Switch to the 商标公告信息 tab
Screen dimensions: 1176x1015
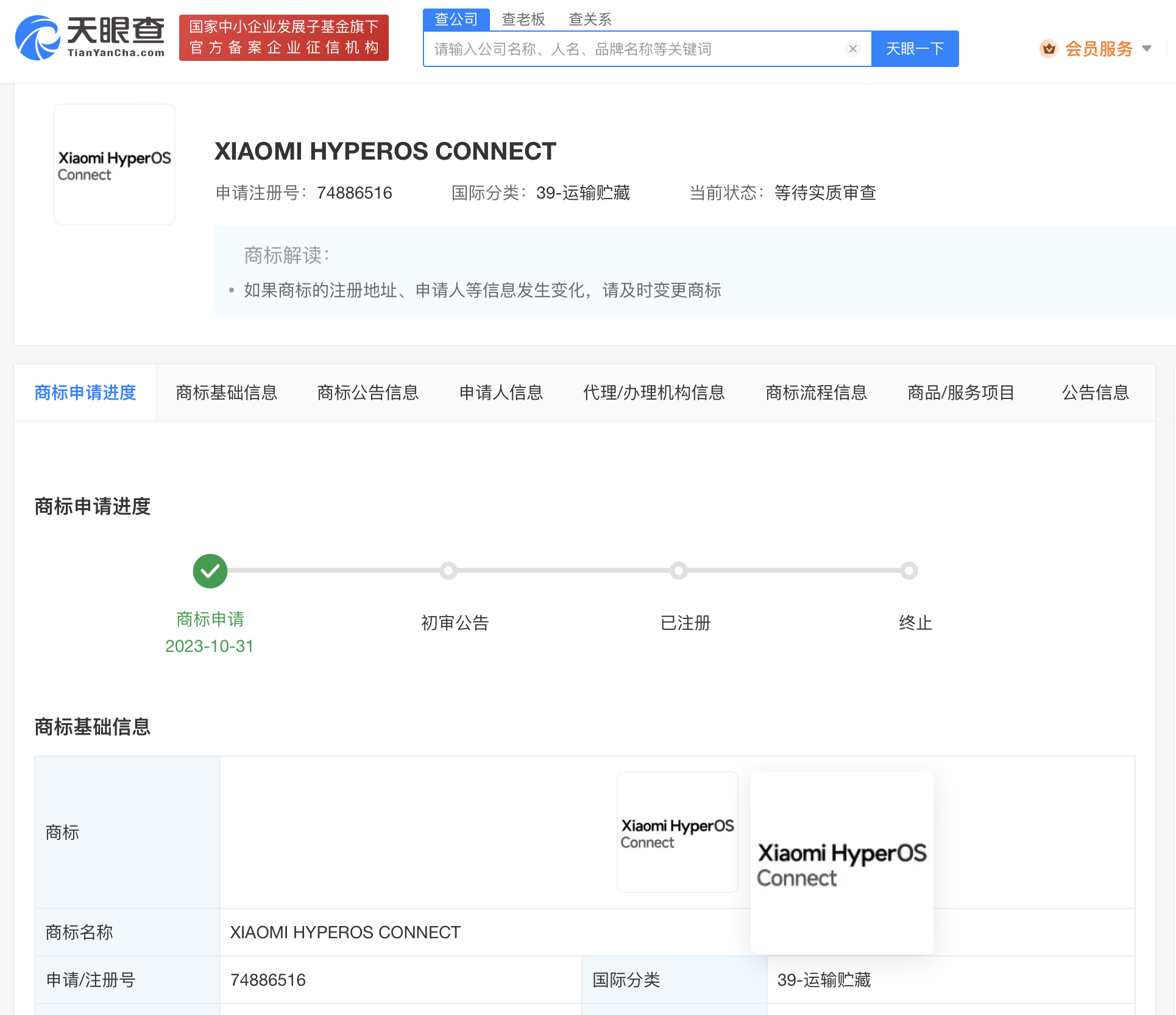pos(368,392)
